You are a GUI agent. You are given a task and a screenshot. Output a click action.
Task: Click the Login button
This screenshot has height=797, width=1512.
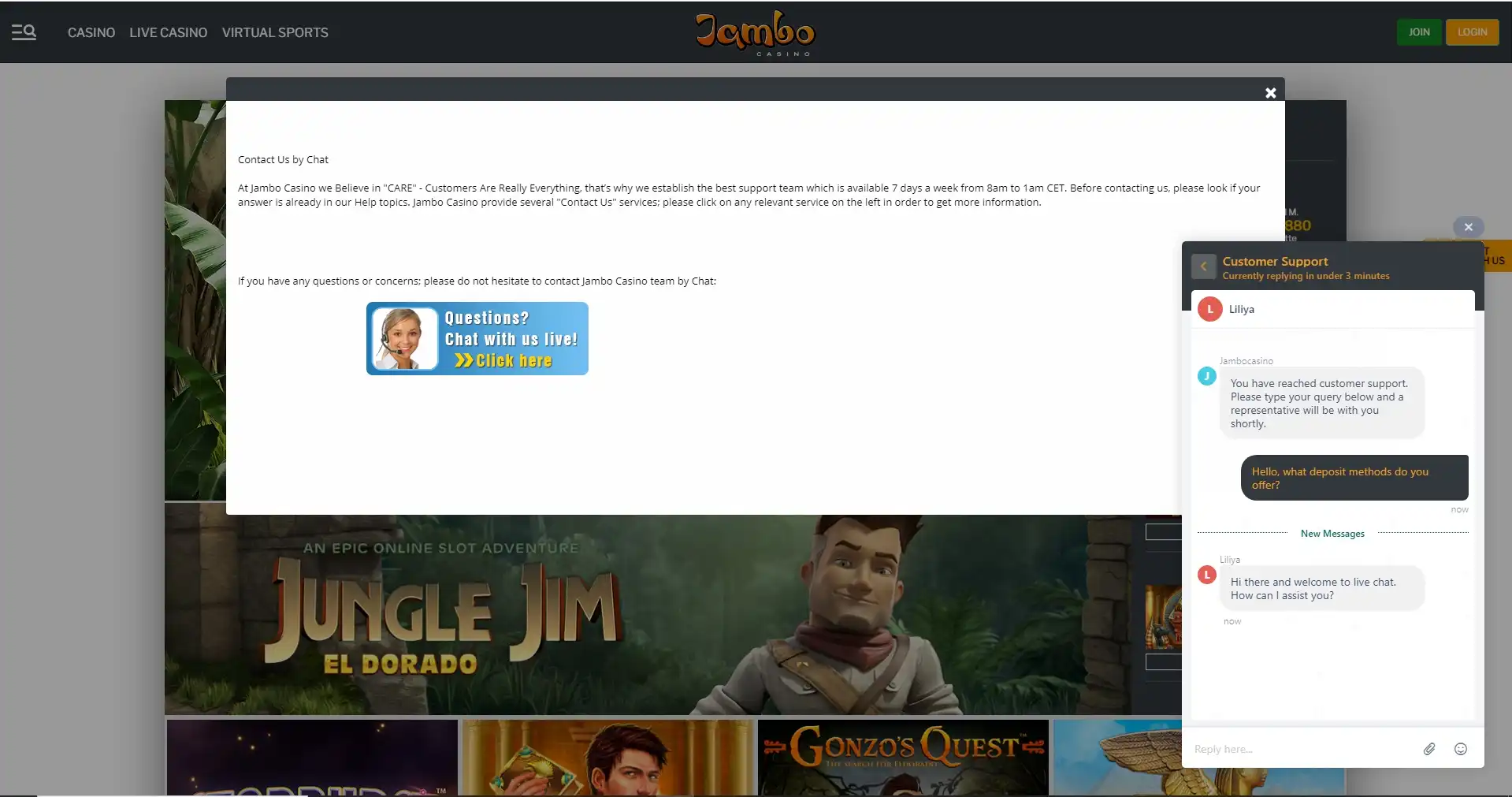pyautogui.click(x=1472, y=32)
